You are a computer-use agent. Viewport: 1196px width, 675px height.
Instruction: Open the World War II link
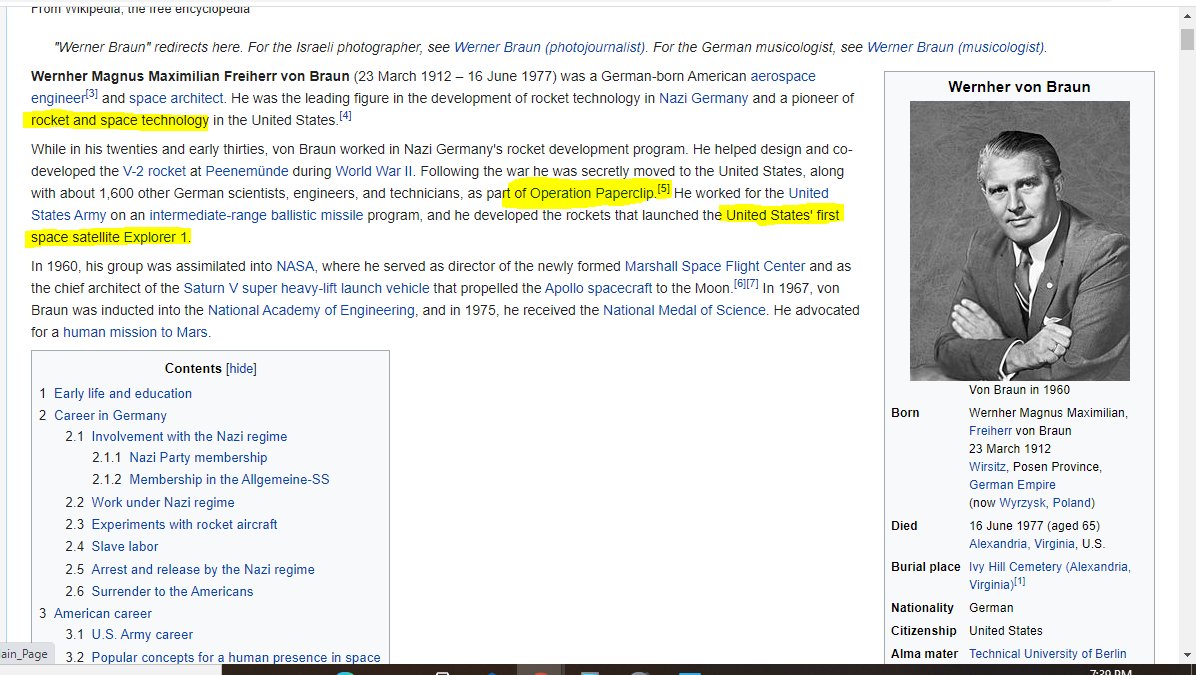374,172
